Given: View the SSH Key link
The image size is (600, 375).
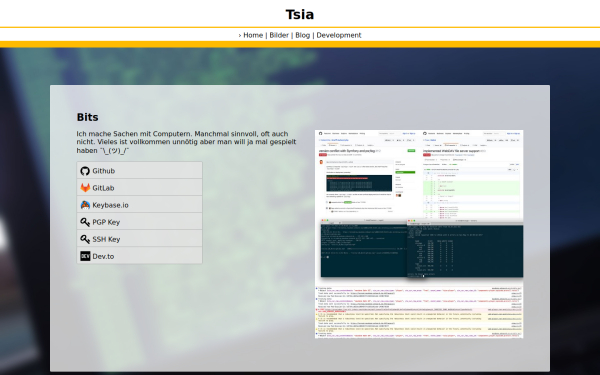Looking at the screenshot, I should coord(139,239).
